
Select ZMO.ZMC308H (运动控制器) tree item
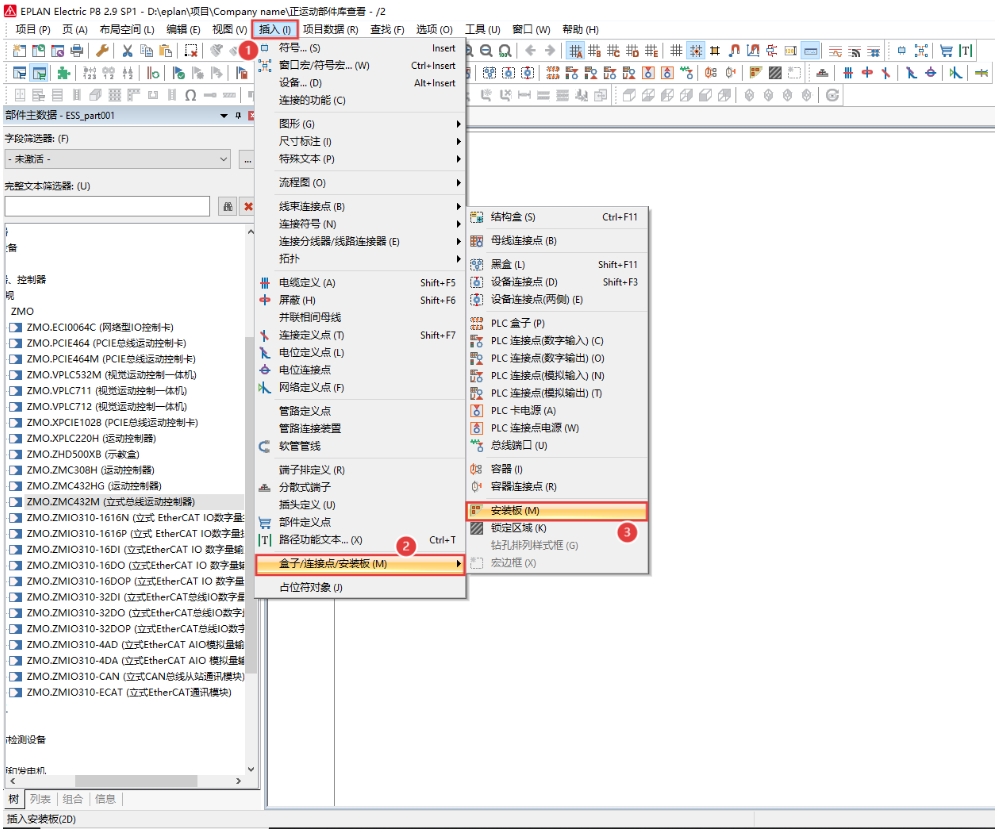coord(90,470)
